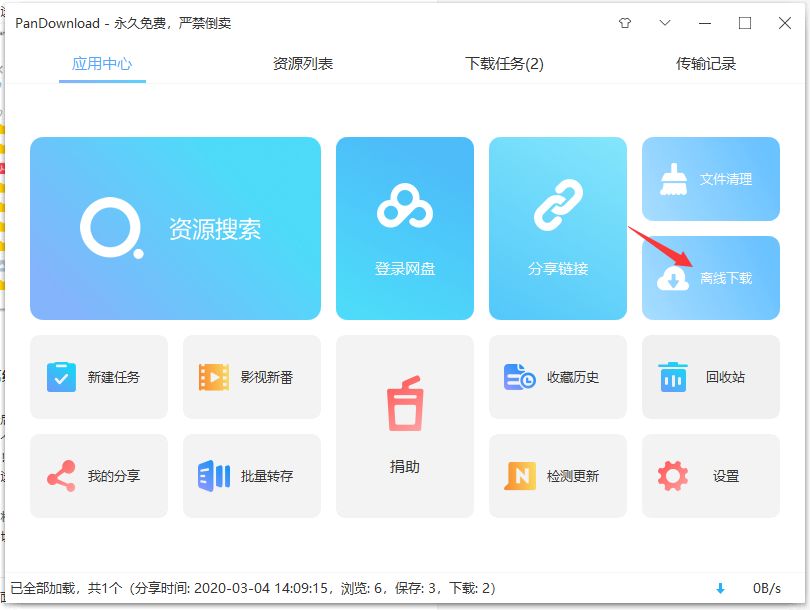This screenshot has width=810, height=610.
Task: Expand the title bar dropdown chevron menu
Action: click(x=665, y=23)
